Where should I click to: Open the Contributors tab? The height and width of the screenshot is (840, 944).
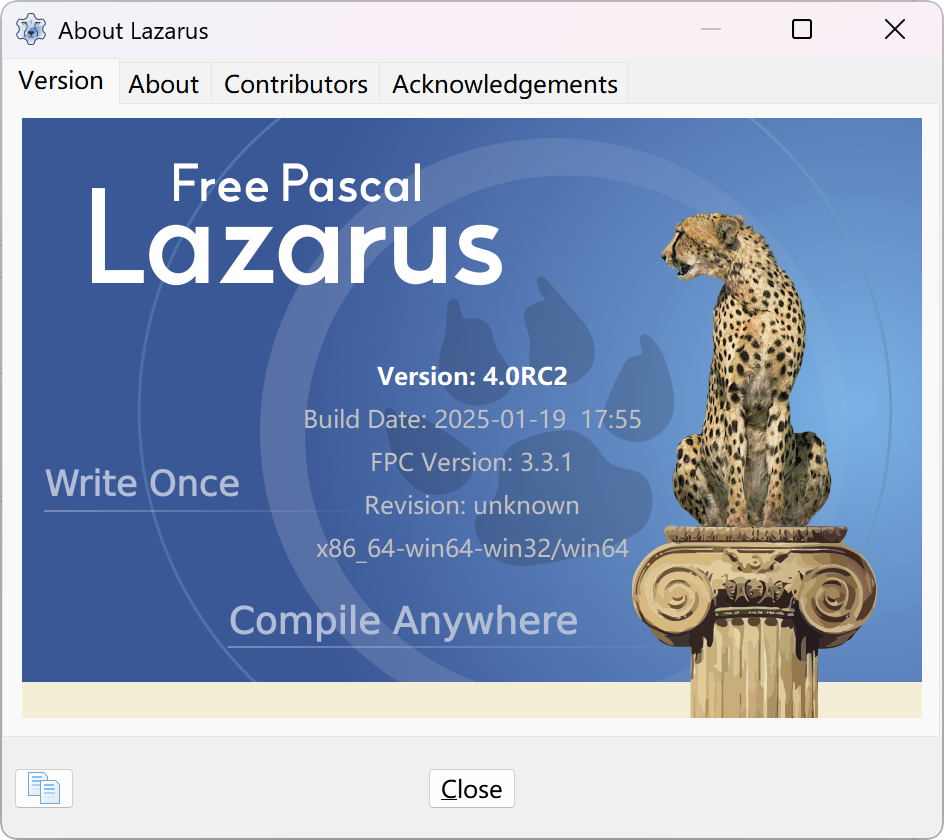tap(296, 84)
